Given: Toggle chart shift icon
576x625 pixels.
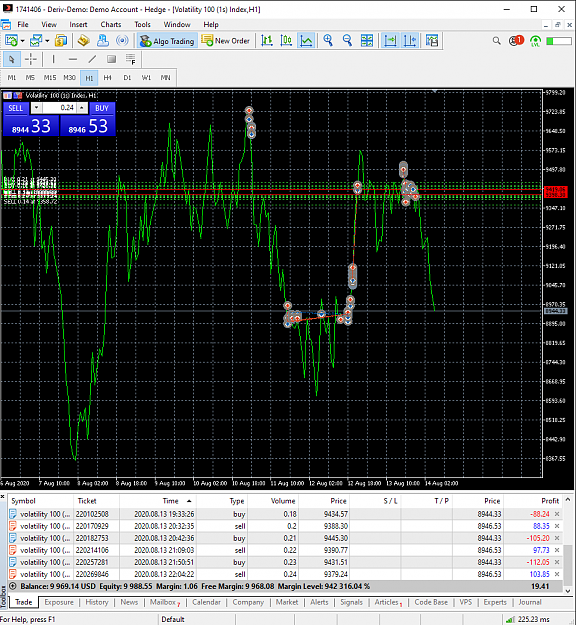Looking at the screenshot, I should (x=409, y=41).
